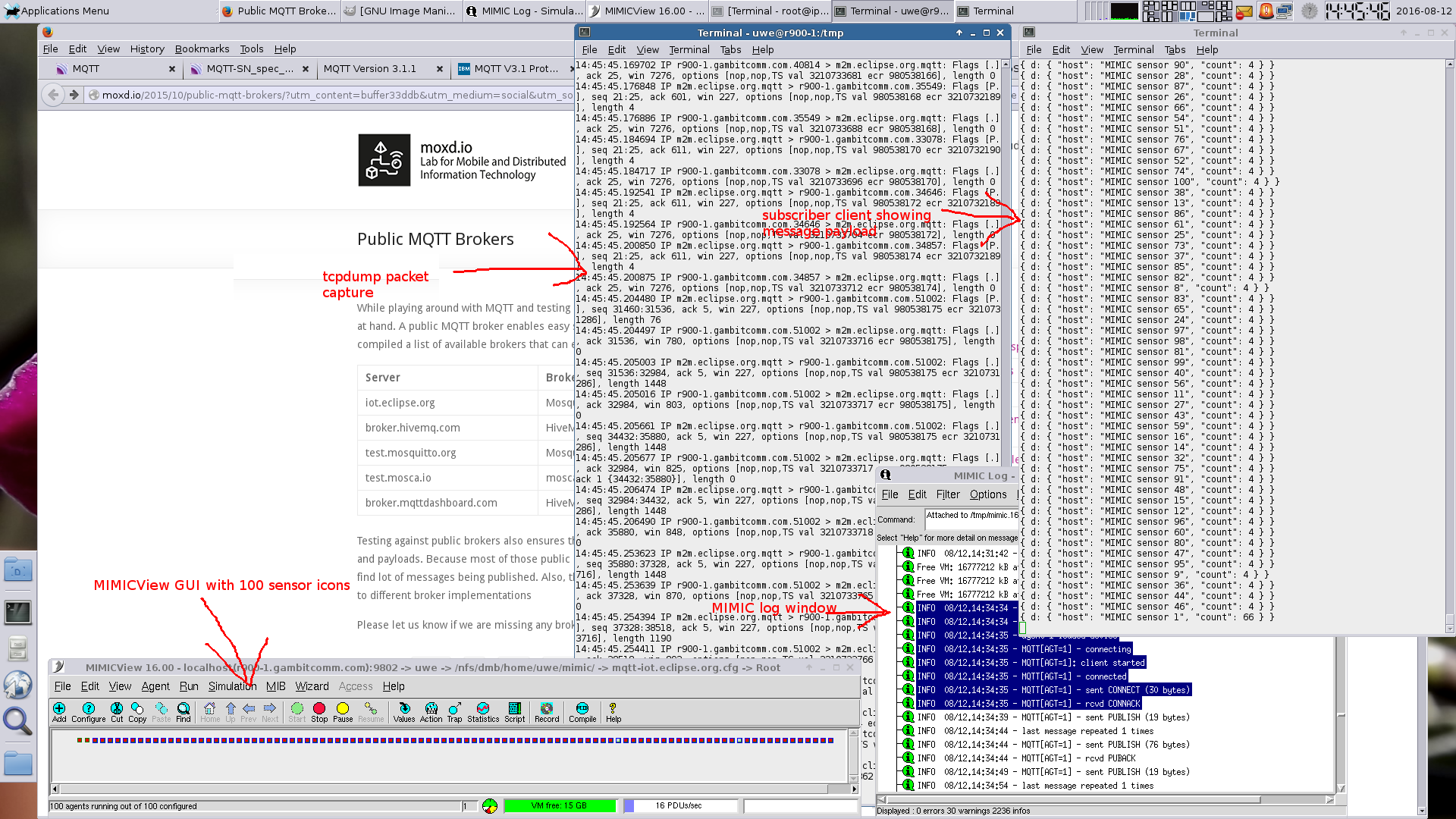Image resolution: width=1456 pixels, height=819 pixels.
Task: Click iot.eclipse.org in the brokers table
Action: coord(400,403)
